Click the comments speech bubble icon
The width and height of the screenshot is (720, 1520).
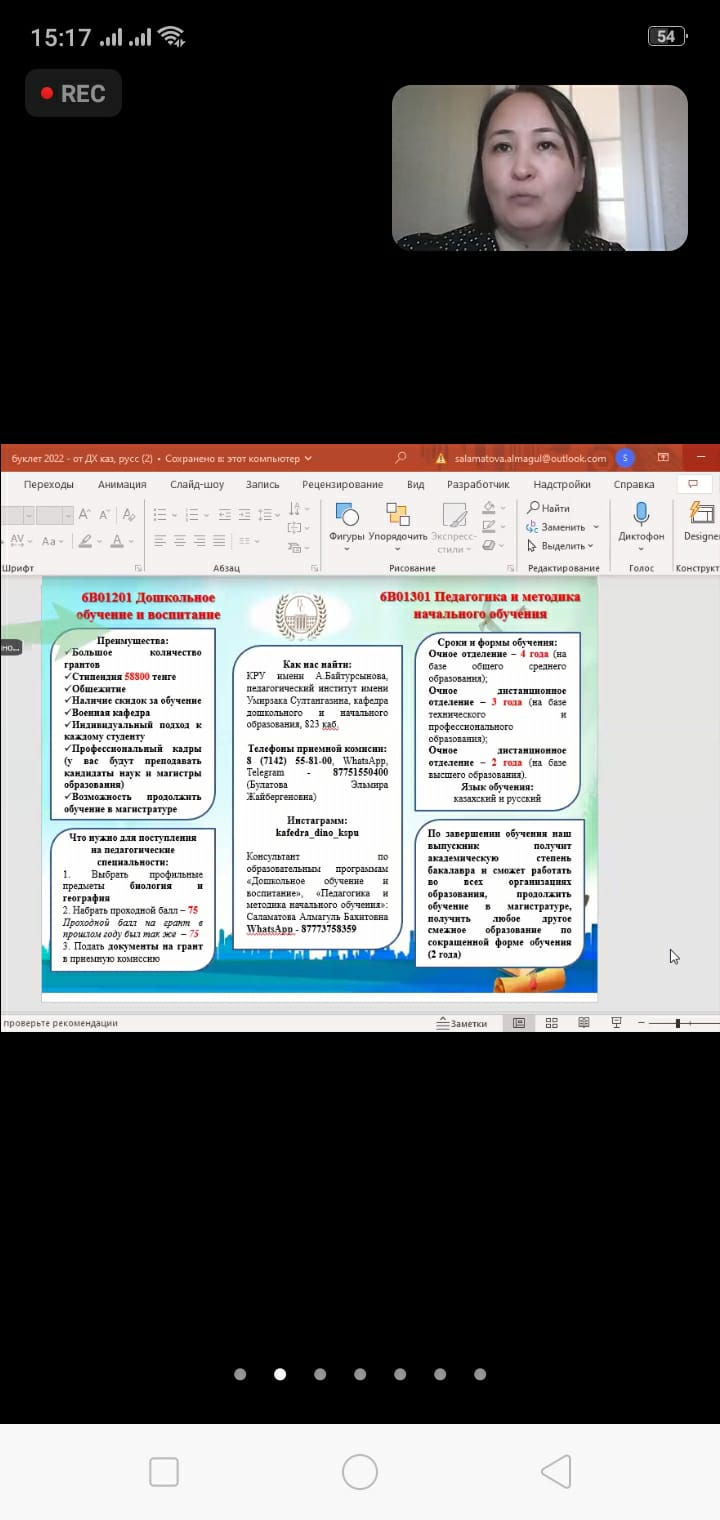[x=692, y=484]
